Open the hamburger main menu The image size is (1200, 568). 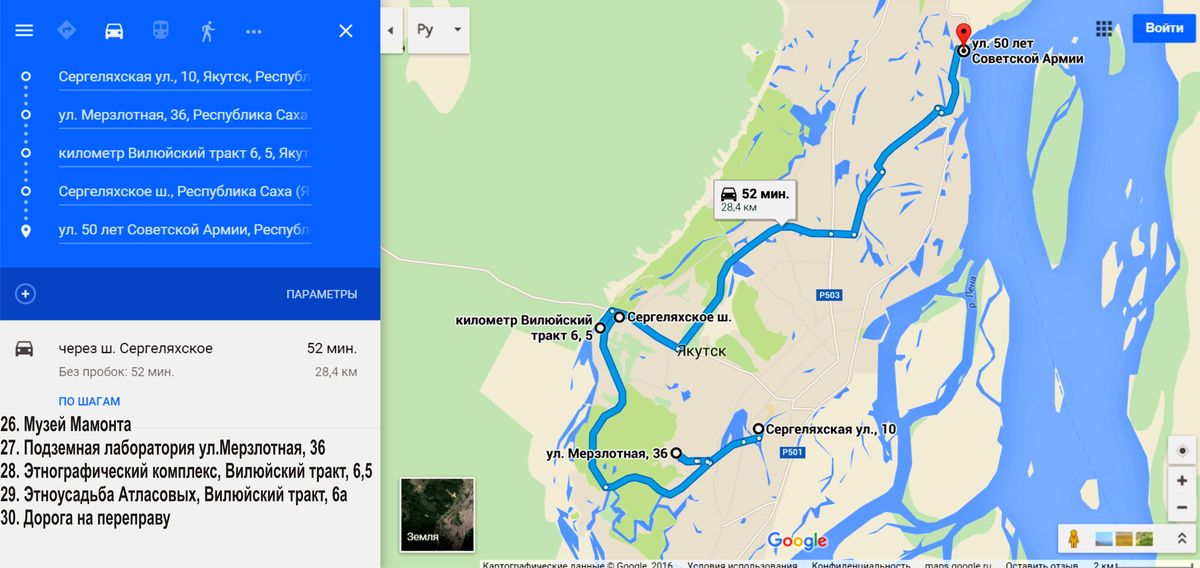[x=24, y=31]
